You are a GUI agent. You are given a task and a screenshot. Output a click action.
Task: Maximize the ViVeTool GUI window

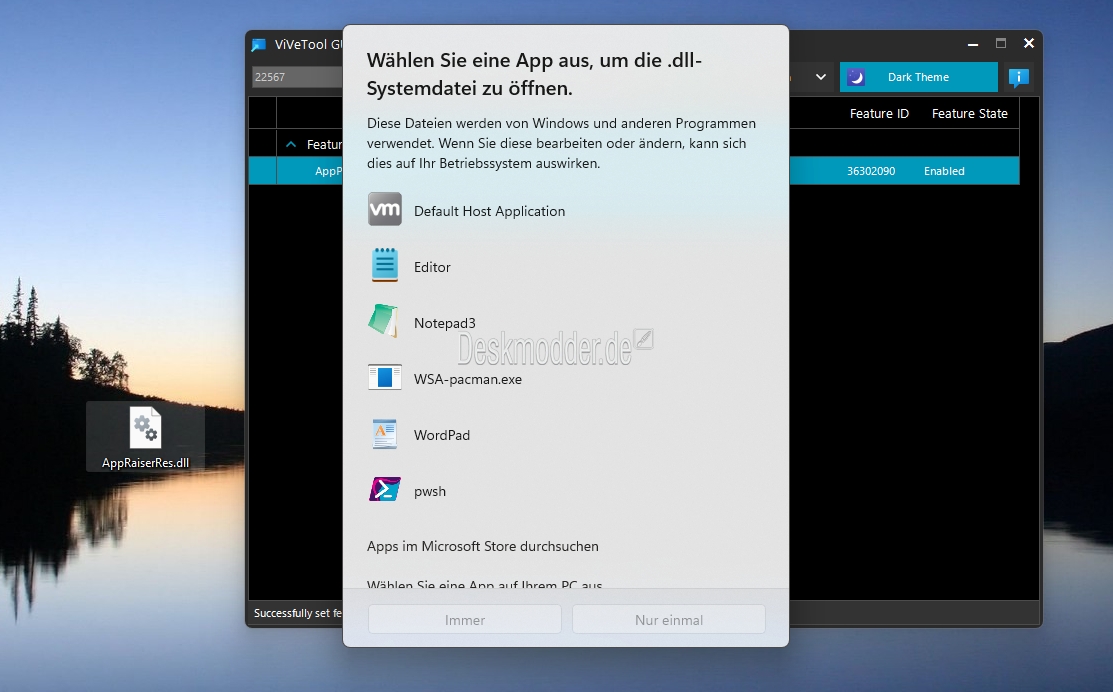click(x=1001, y=43)
